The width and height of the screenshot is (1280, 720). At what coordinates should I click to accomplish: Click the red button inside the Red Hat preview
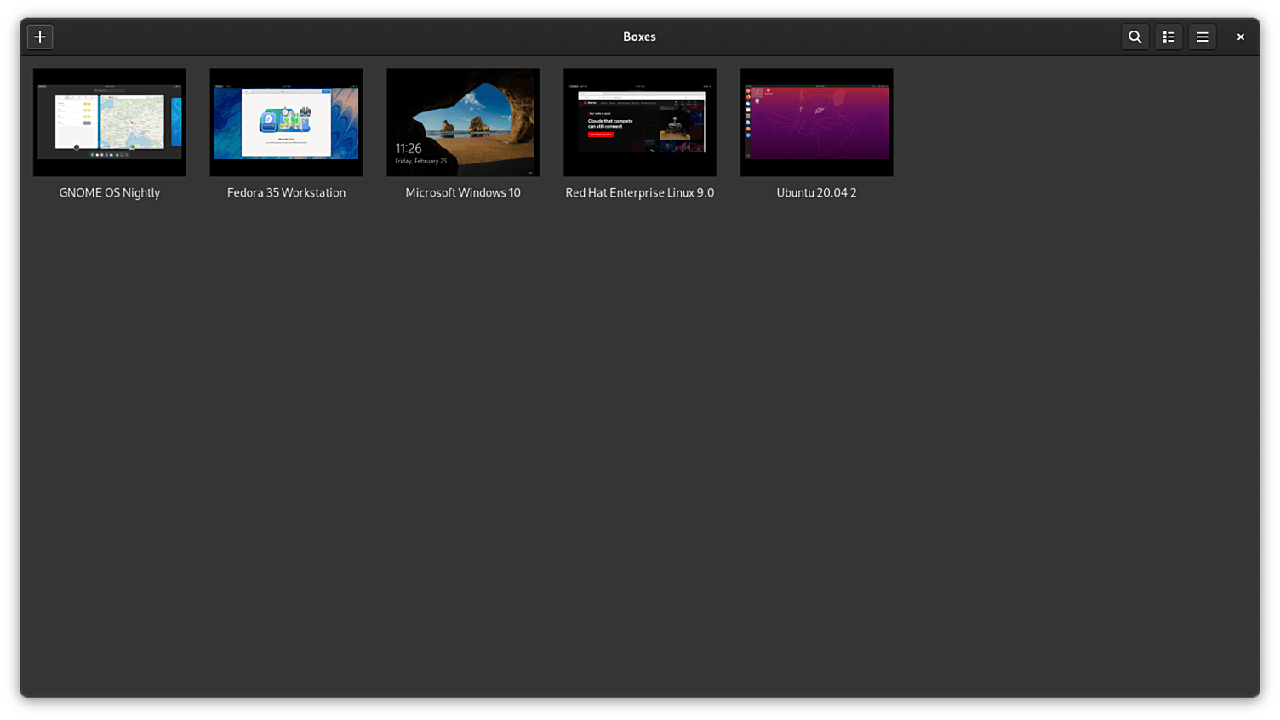600,134
